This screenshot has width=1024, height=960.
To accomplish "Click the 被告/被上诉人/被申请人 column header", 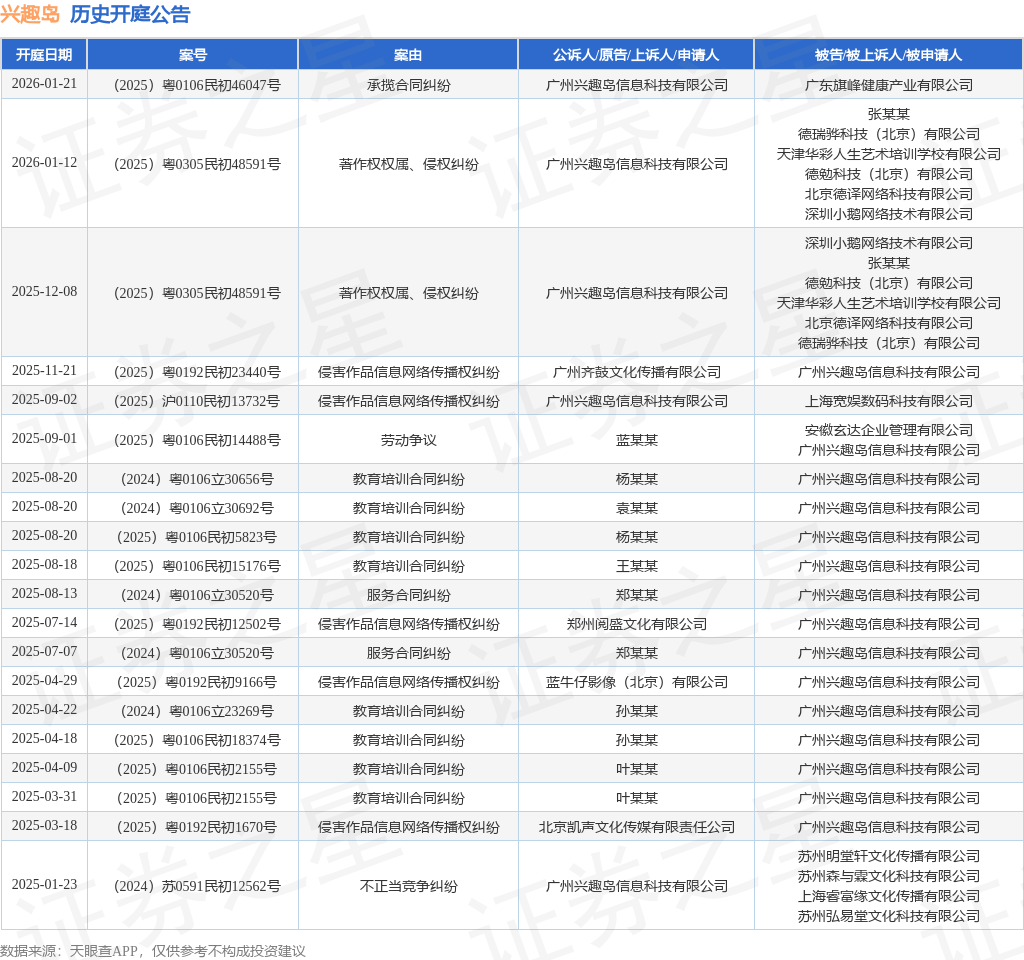I will 888,55.
